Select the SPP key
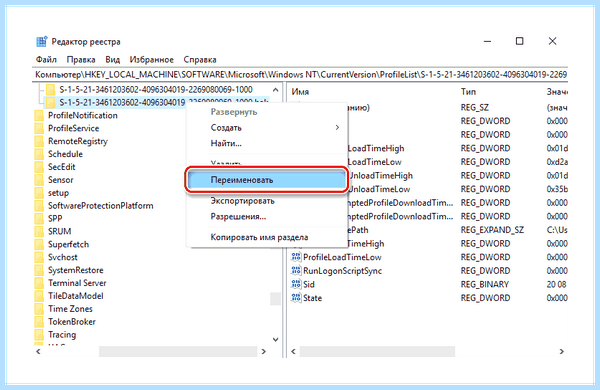The image size is (600, 390). (55, 218)
